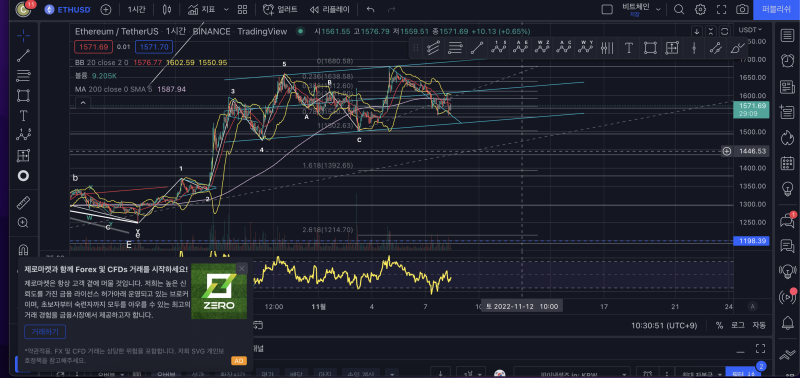The image size is (800, 378).
Task: Open the alarm clock alerts panel
Action: click(x=787, y=61)
